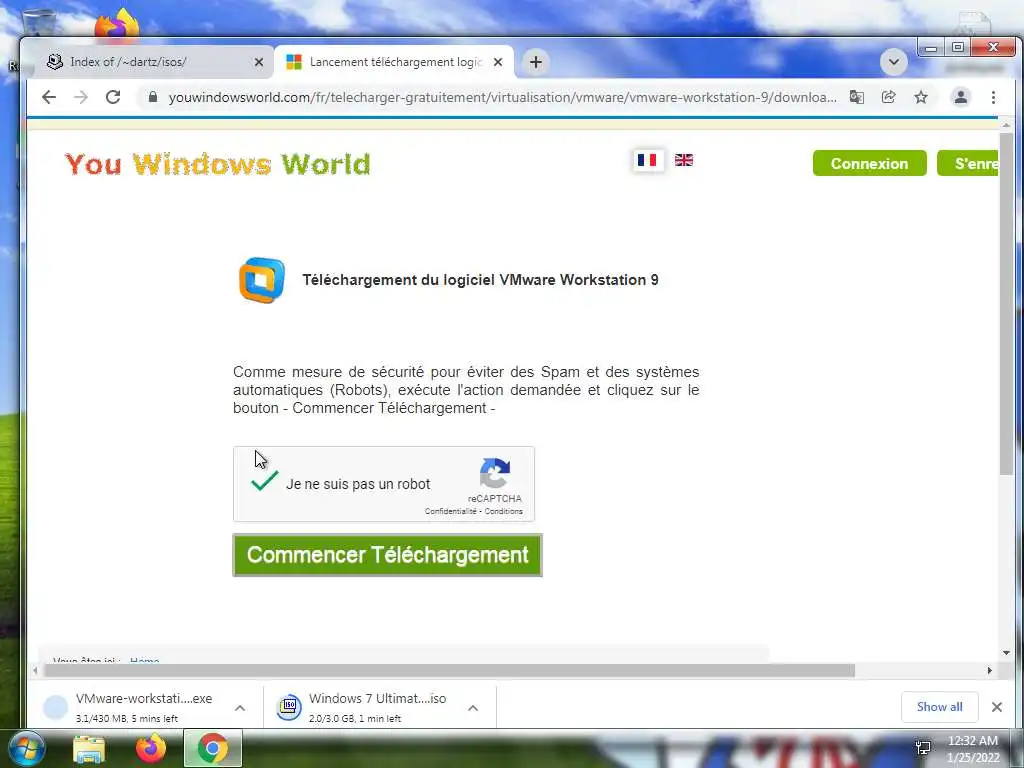1024x768 pixels.
Task: Switch site language to French flag
Action: click(x=647, y=160)
